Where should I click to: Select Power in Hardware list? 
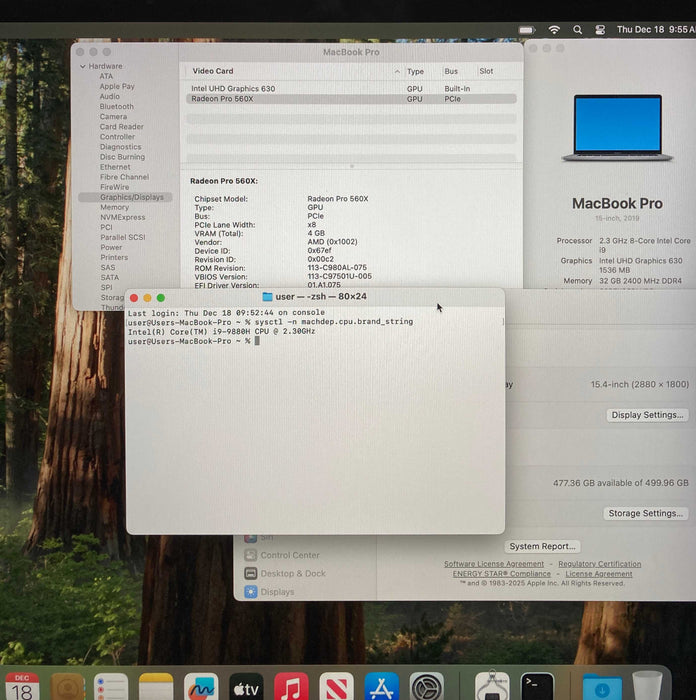point(111,247)
